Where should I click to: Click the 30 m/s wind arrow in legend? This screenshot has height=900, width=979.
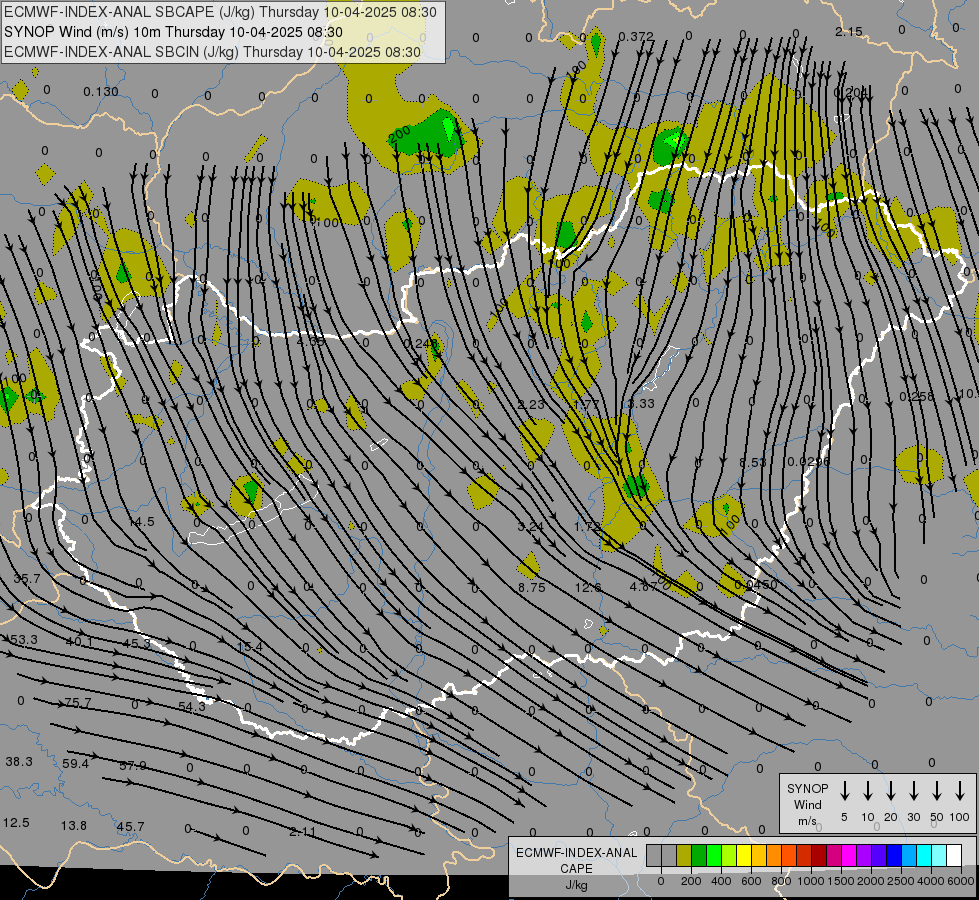(913, 791)
